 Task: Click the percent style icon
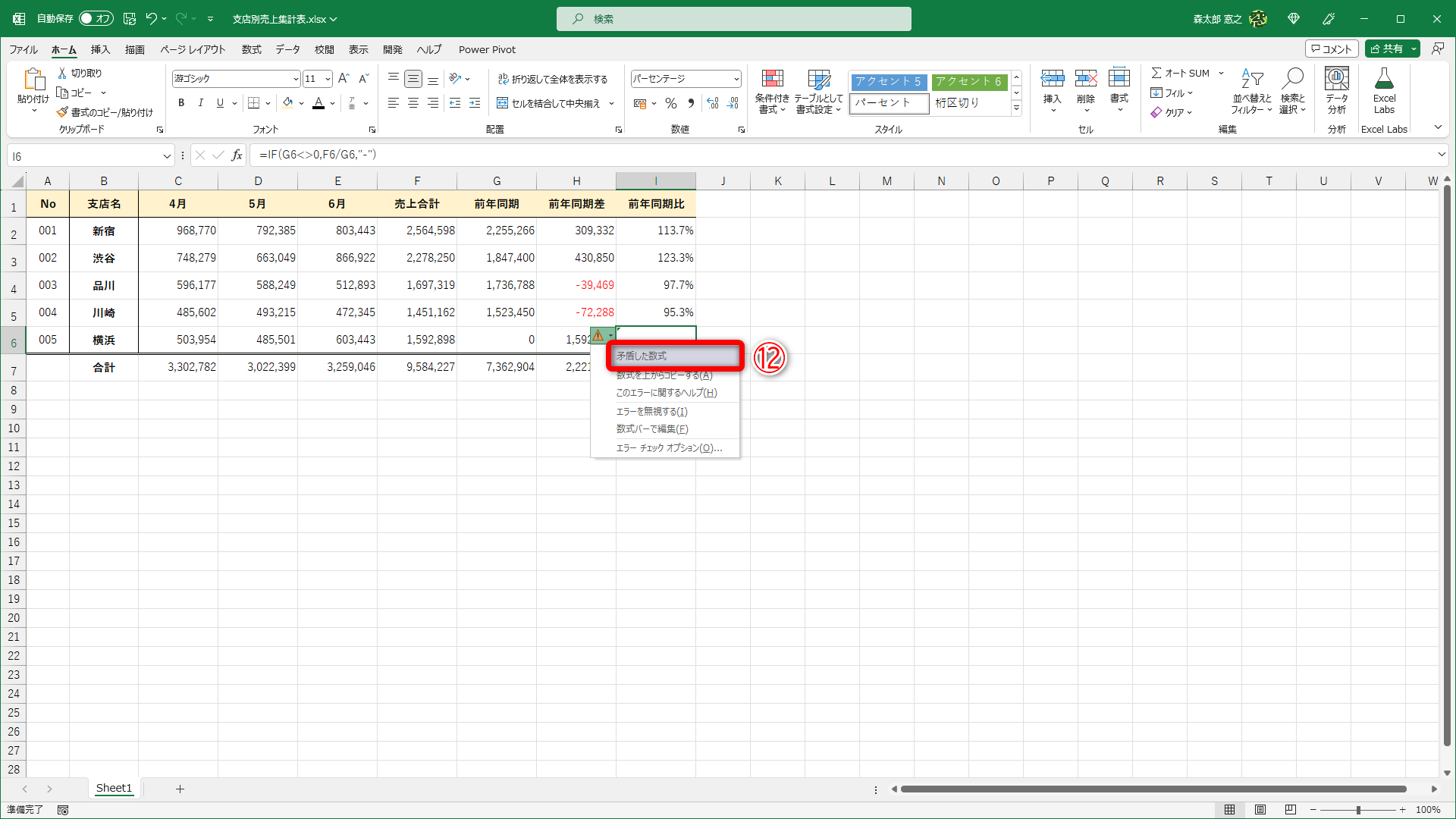671,103
